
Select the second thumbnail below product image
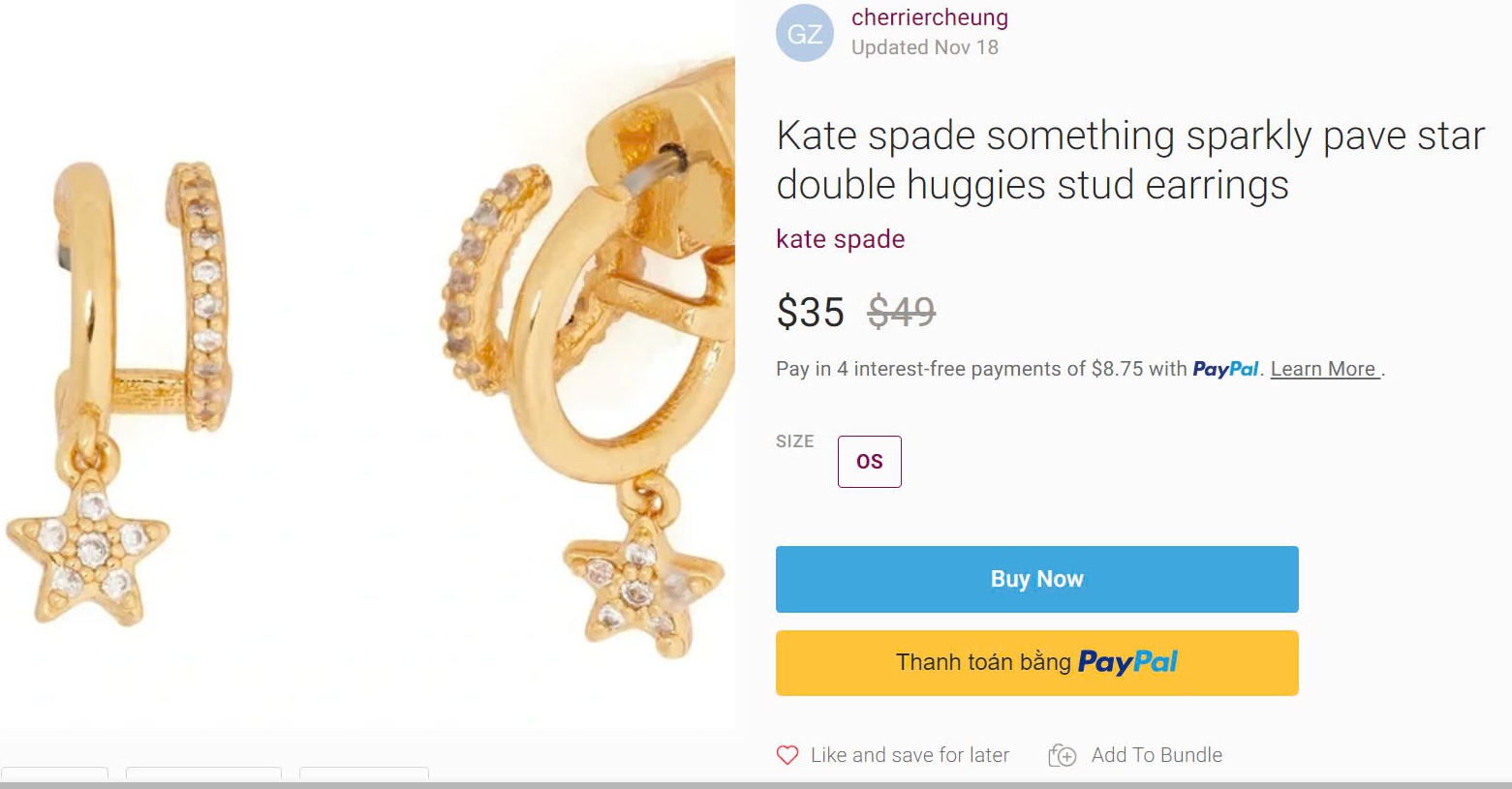[203, 774]
